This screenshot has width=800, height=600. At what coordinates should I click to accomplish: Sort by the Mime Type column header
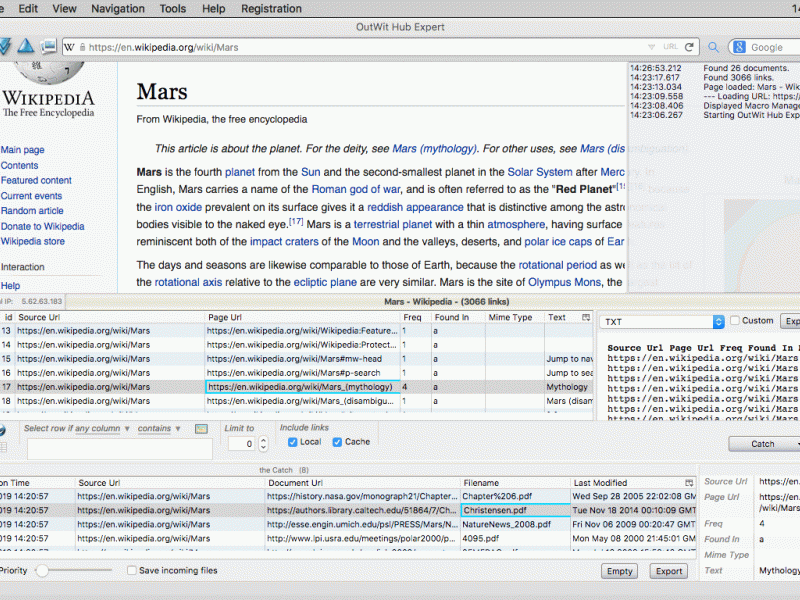coord(515,317)
